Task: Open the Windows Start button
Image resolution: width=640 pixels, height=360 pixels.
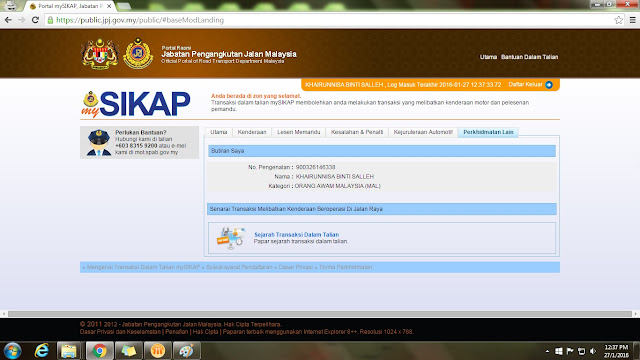Action: click(13, 351)
